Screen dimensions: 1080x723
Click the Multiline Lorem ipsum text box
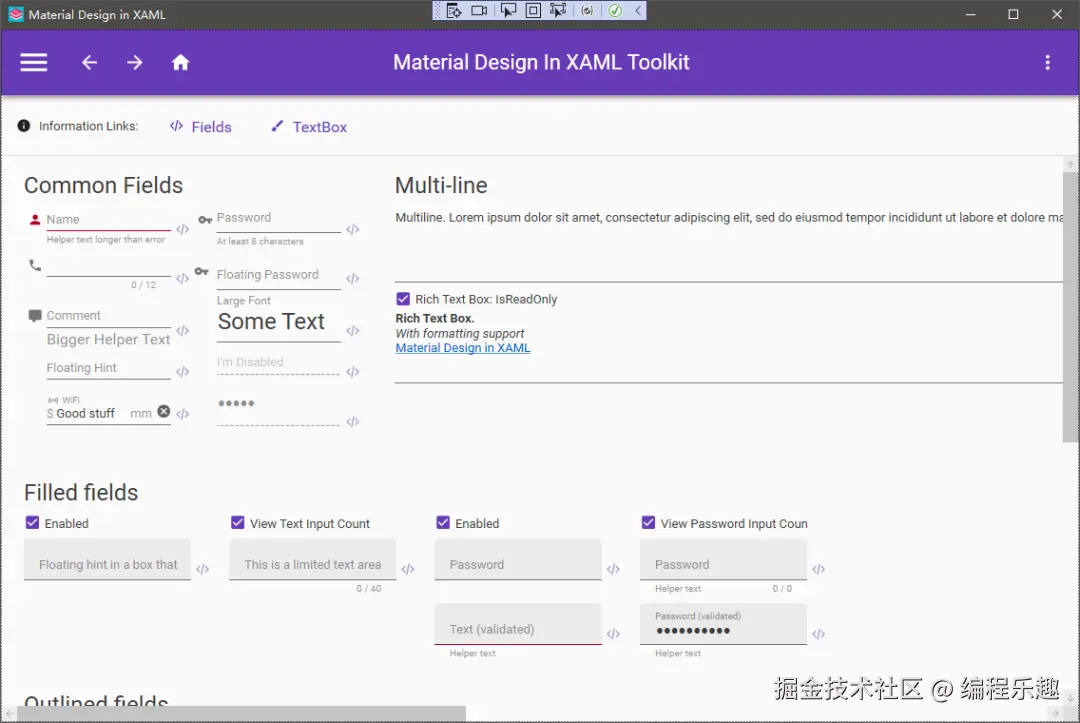[729, 244]
